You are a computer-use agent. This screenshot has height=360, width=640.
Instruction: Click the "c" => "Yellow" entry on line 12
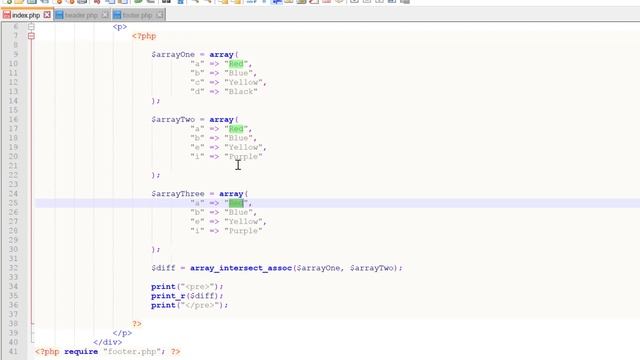tap(228, 82)
